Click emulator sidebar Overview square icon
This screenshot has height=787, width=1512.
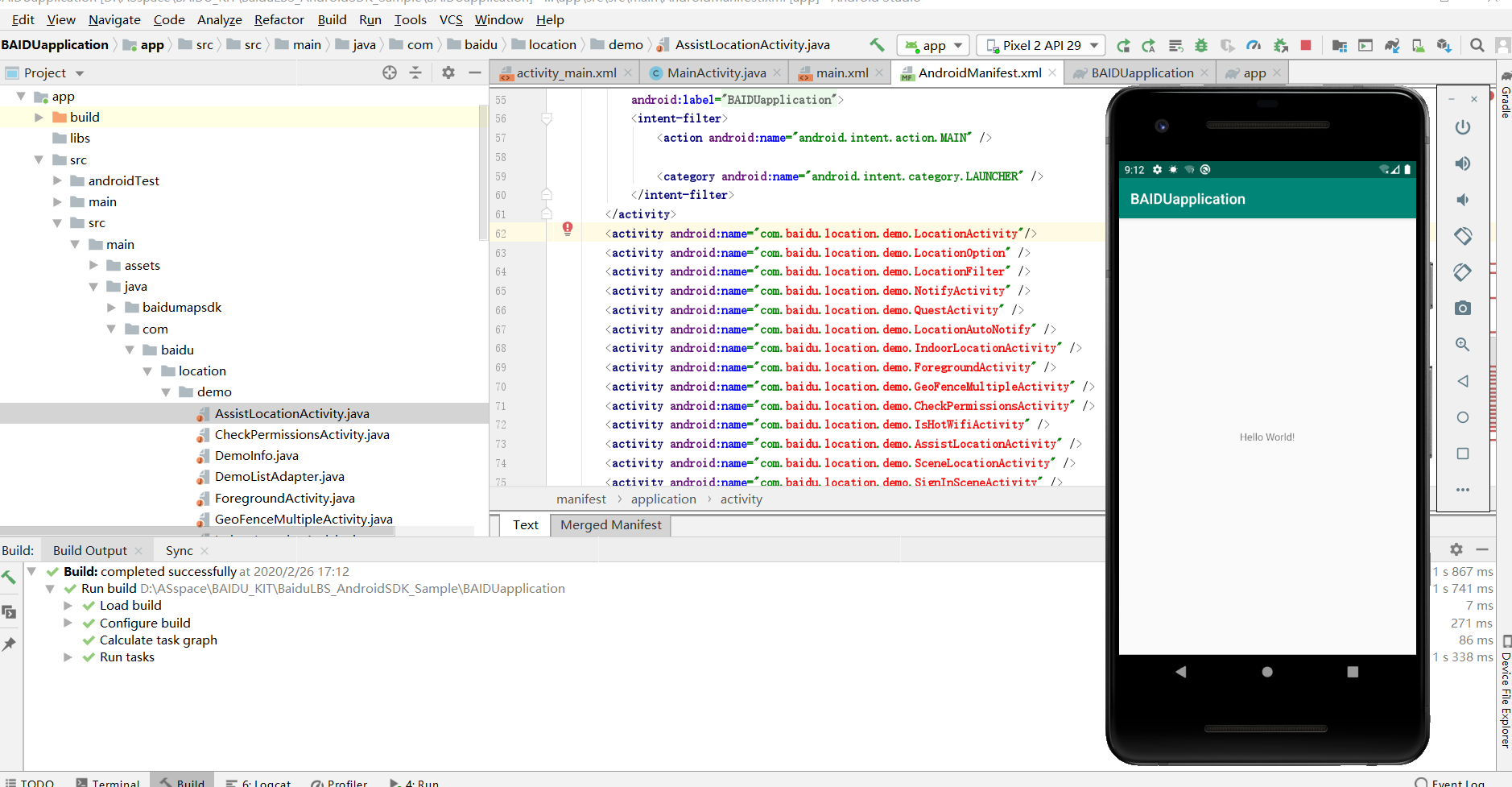coord(1463,454)
